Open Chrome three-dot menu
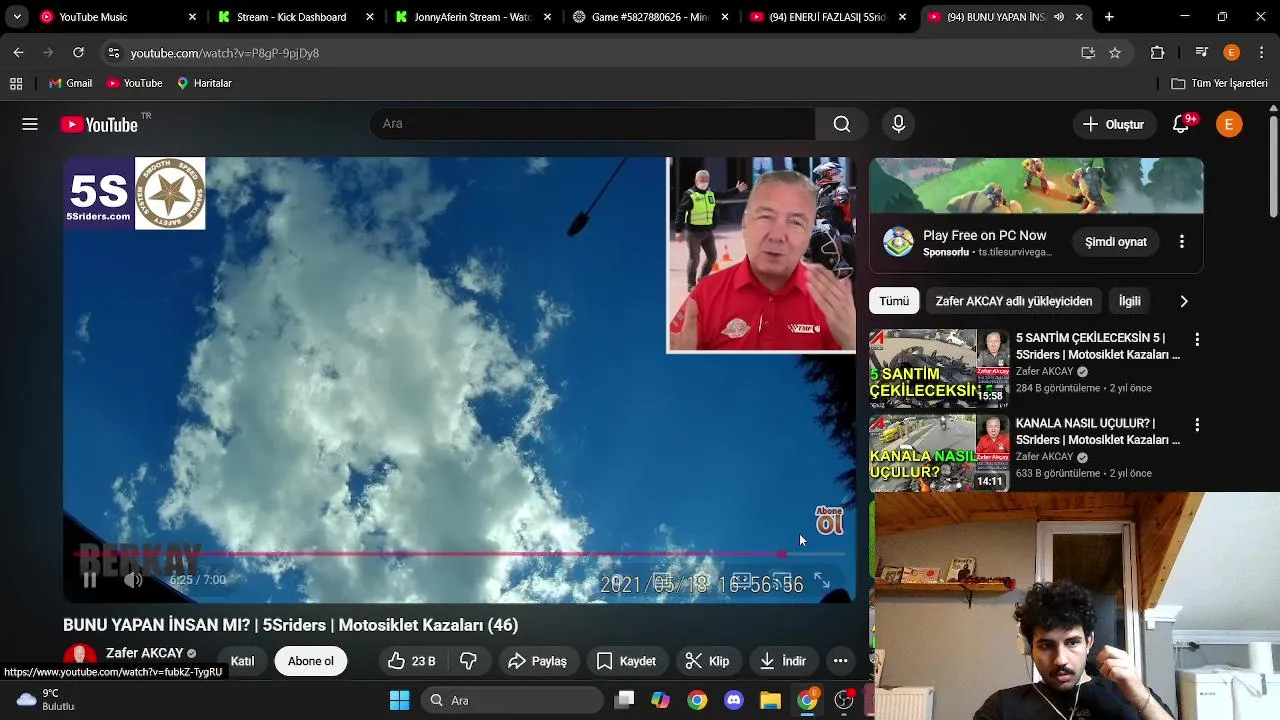 pyautogui.click(x=1260, y=53)
